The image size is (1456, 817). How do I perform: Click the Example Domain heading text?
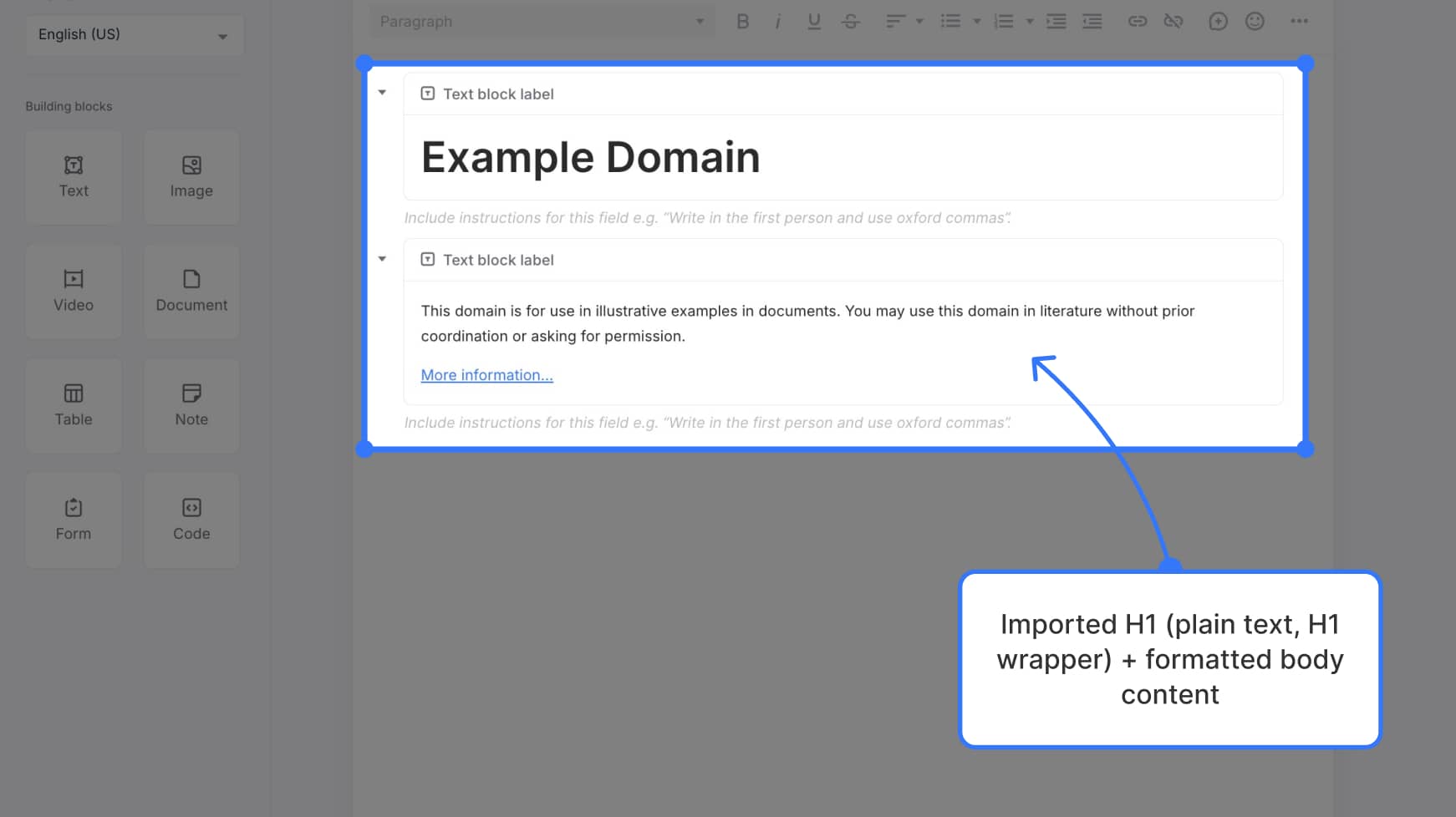point(591,157)
